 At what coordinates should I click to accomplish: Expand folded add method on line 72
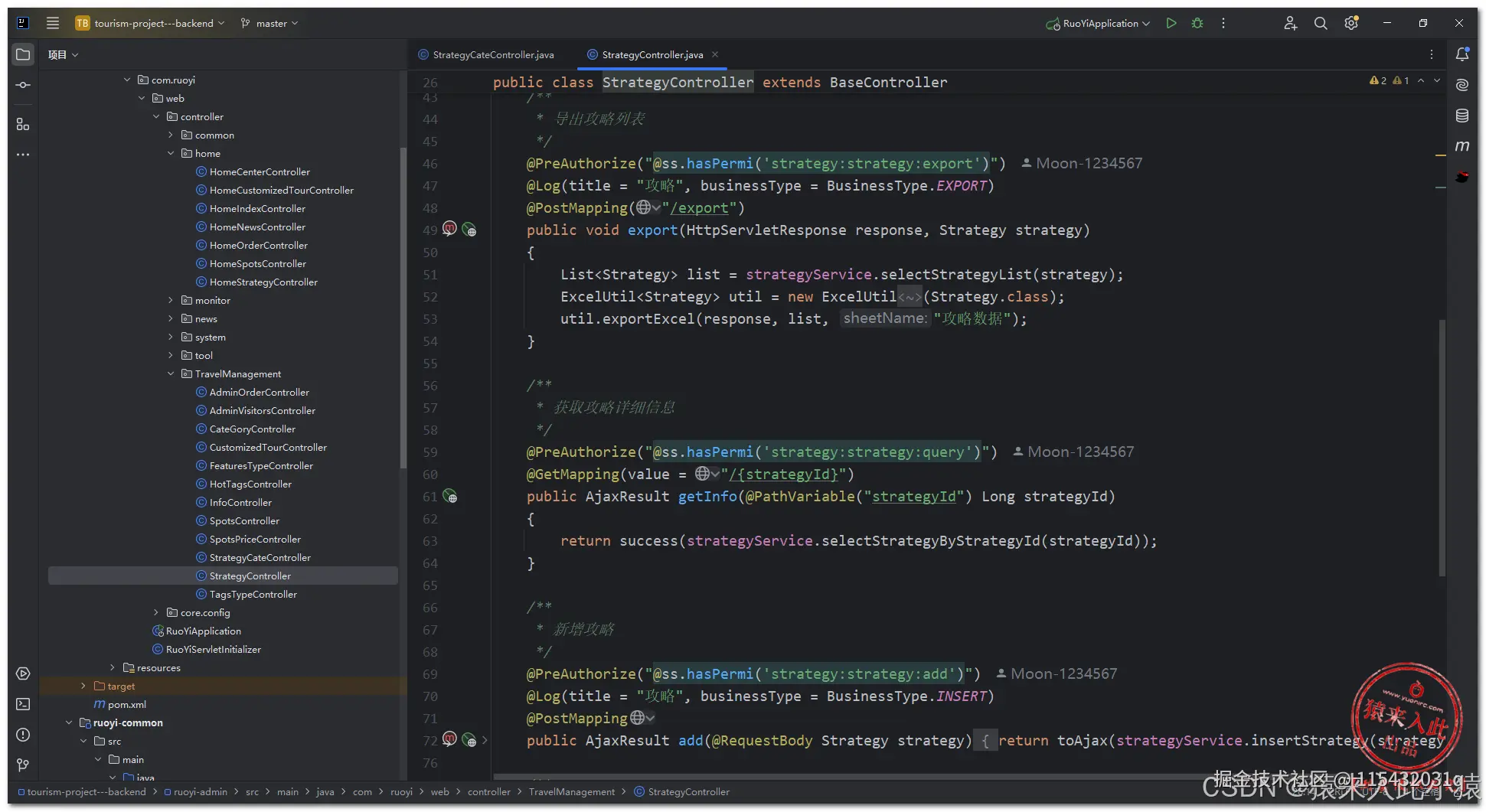485,741
